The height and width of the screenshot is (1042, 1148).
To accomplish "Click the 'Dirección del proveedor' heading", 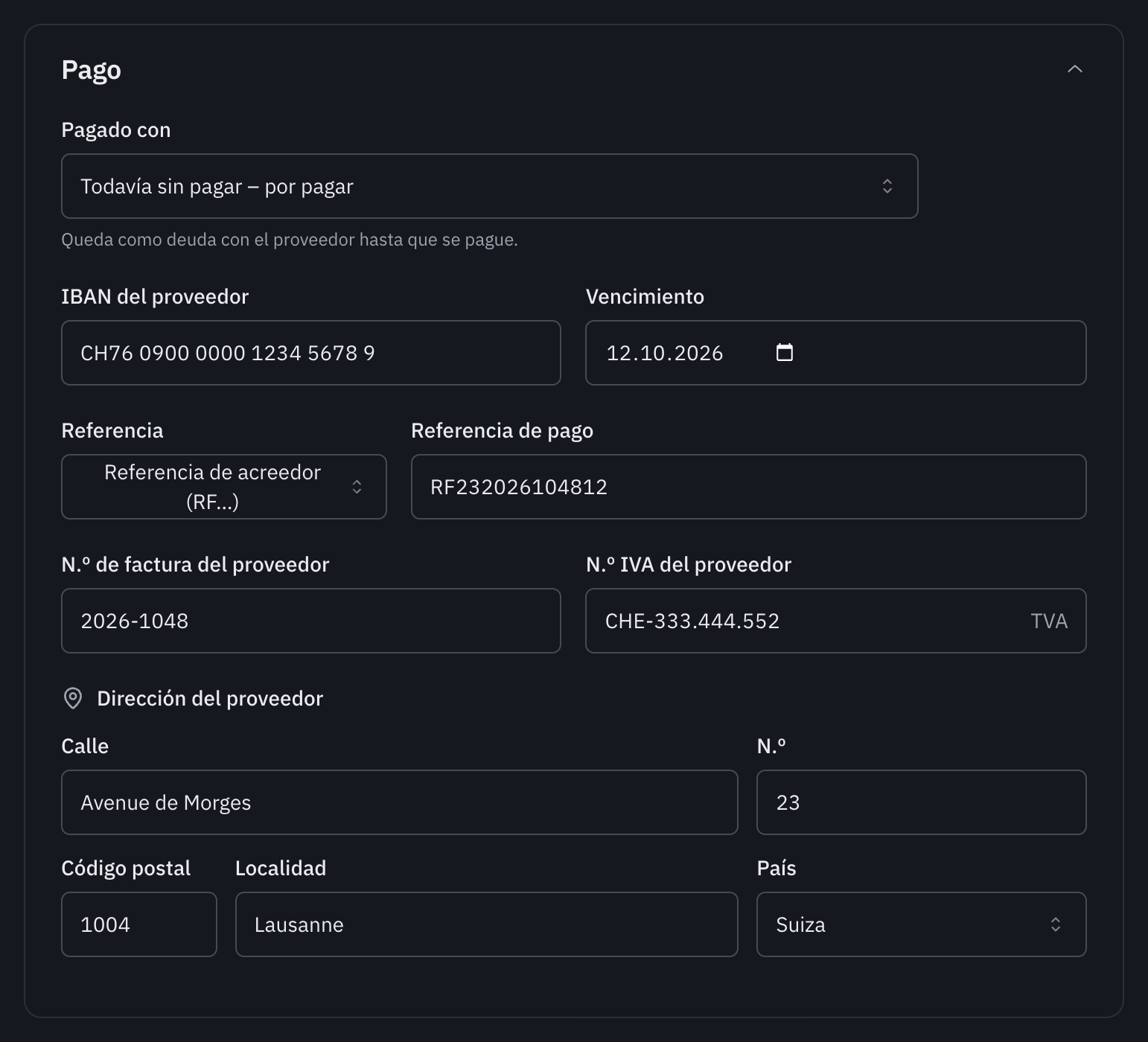I will point(210,698).
